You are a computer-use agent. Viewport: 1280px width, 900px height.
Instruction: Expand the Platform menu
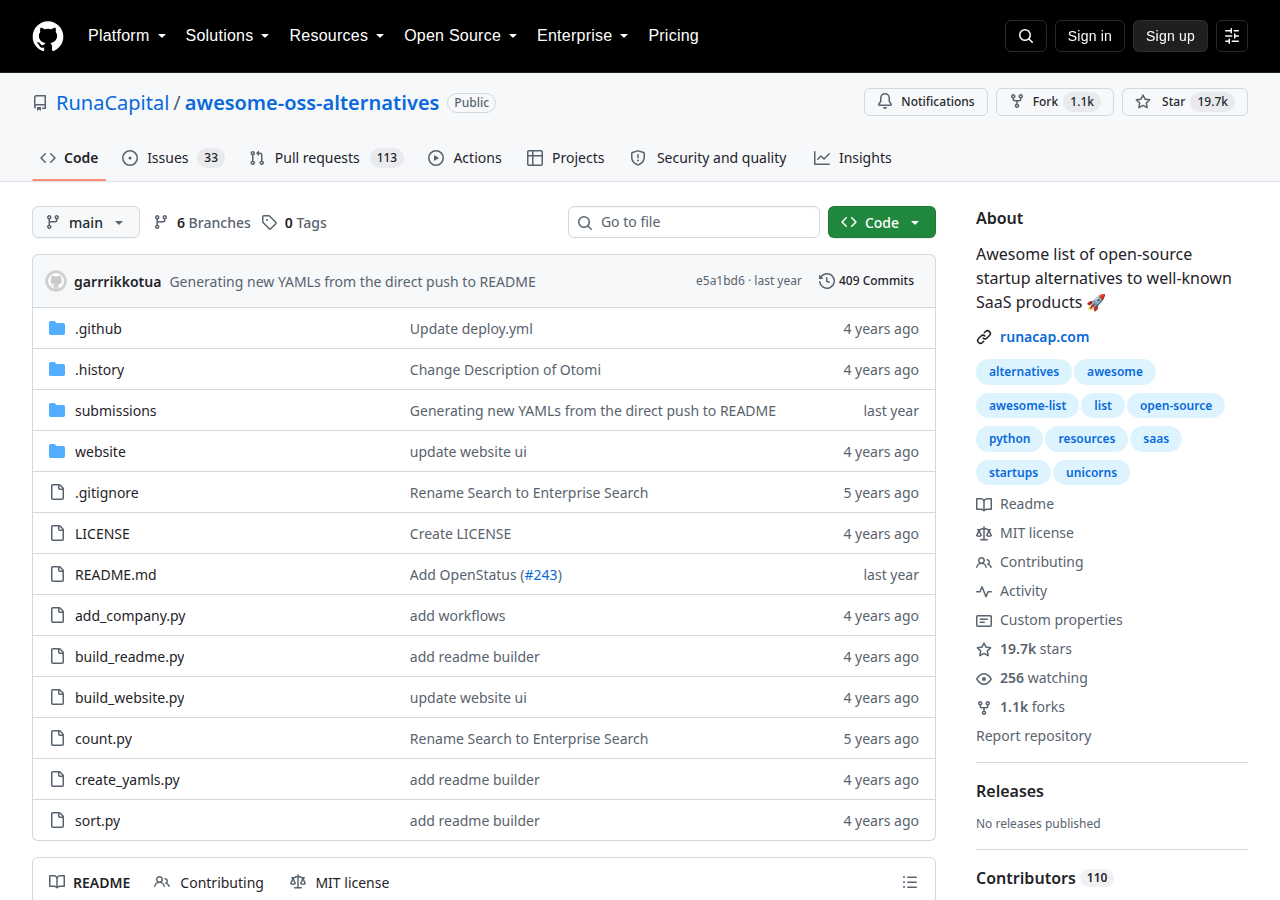[x=127, y=36]
